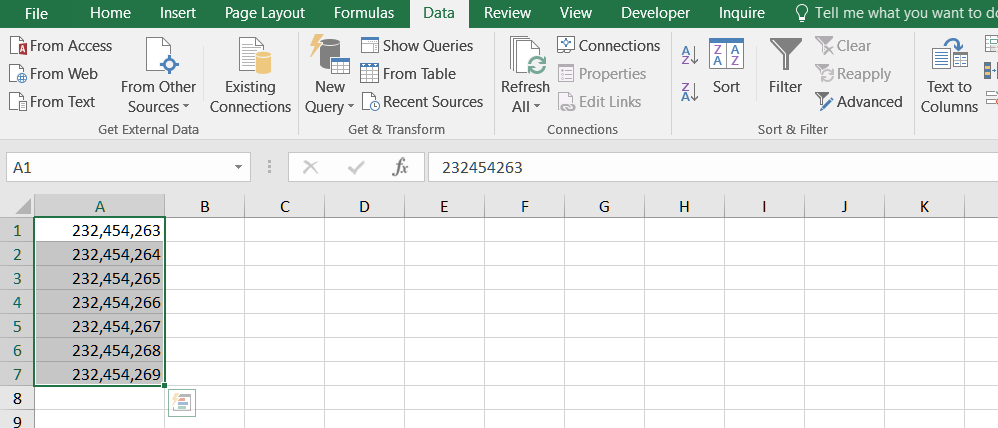Open Existing Connections dialog
The height and width of the screenshot is (428, 998).
[x=250, y=76]
